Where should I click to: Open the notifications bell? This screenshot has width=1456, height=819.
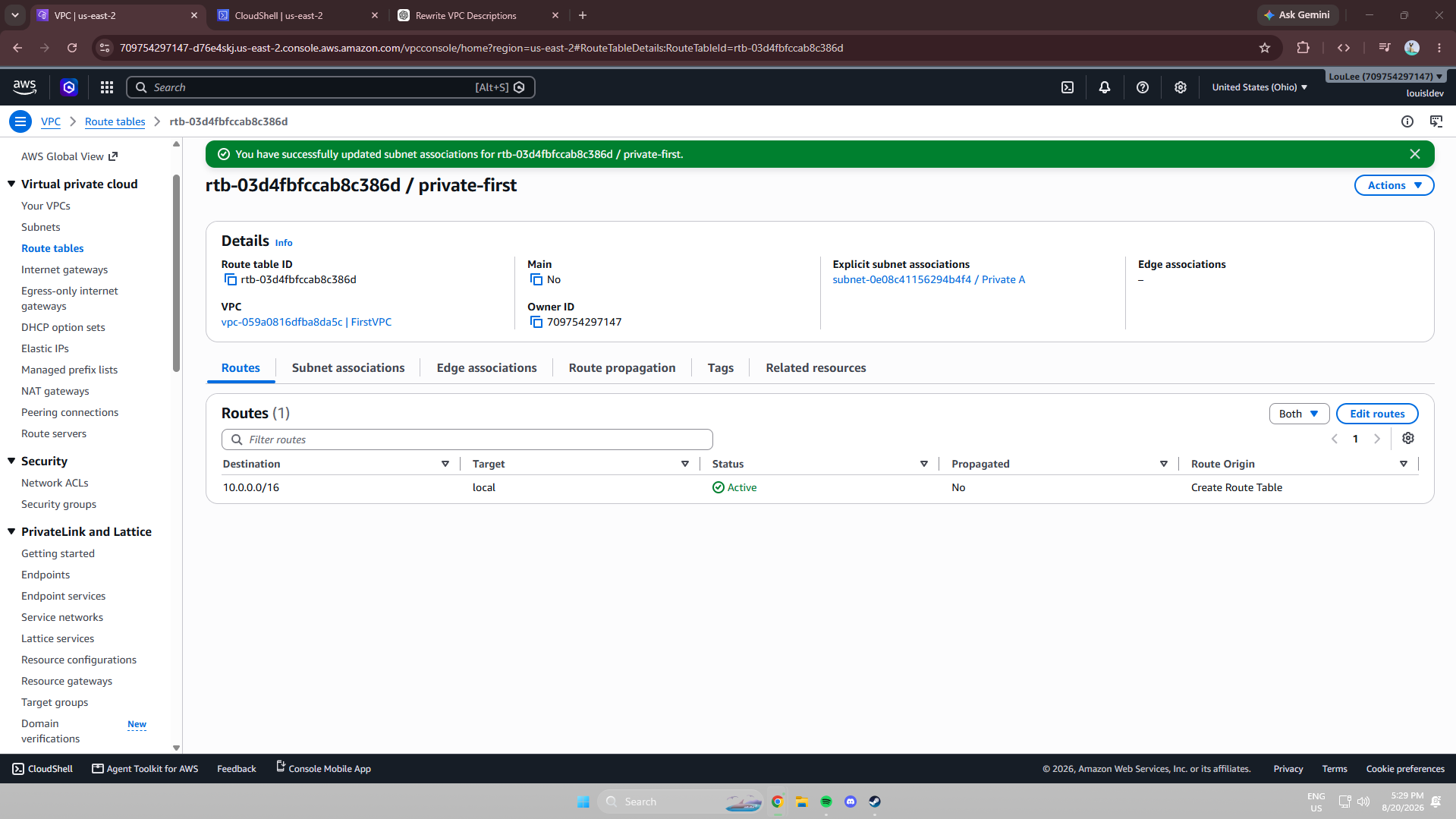click(x=1105, y=87)
